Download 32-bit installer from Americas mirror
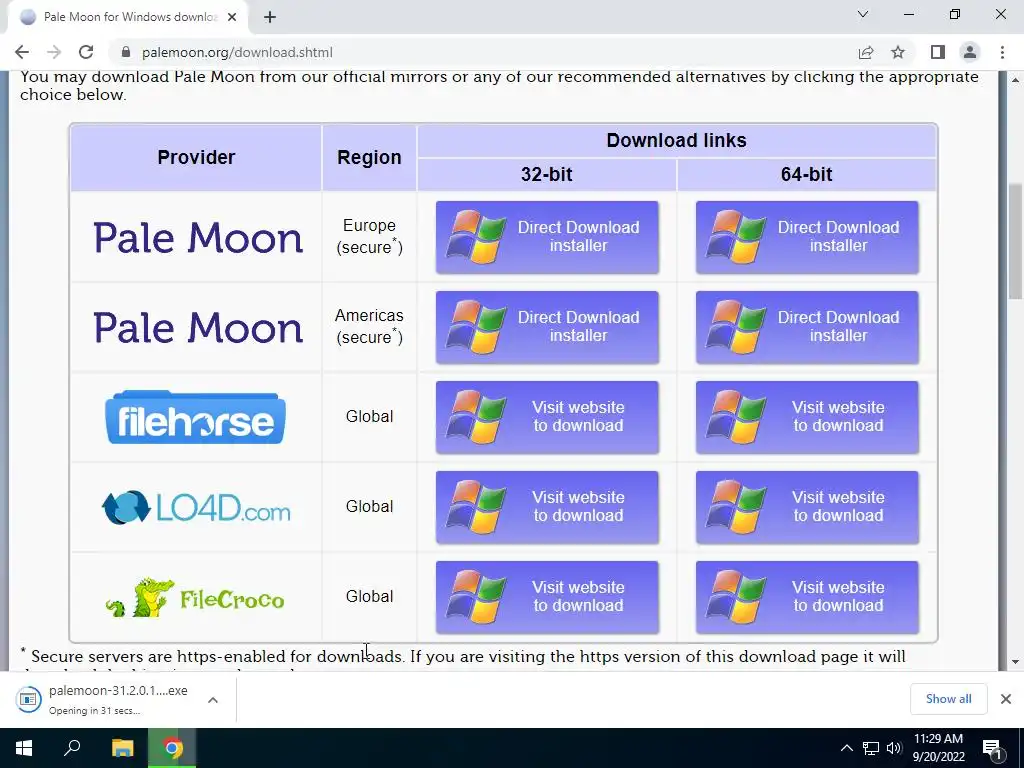This screenshot has width=1024, height=768. (547, 327)
